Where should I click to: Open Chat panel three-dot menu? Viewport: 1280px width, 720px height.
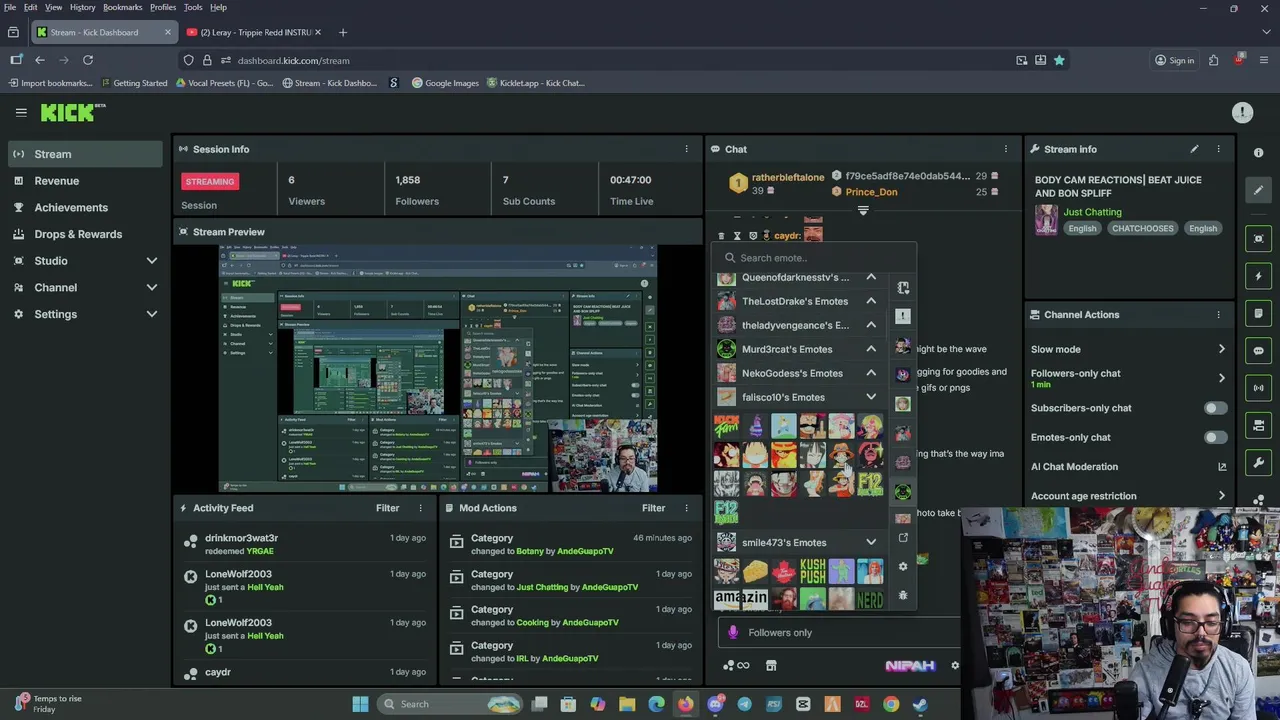[1006, 149]
